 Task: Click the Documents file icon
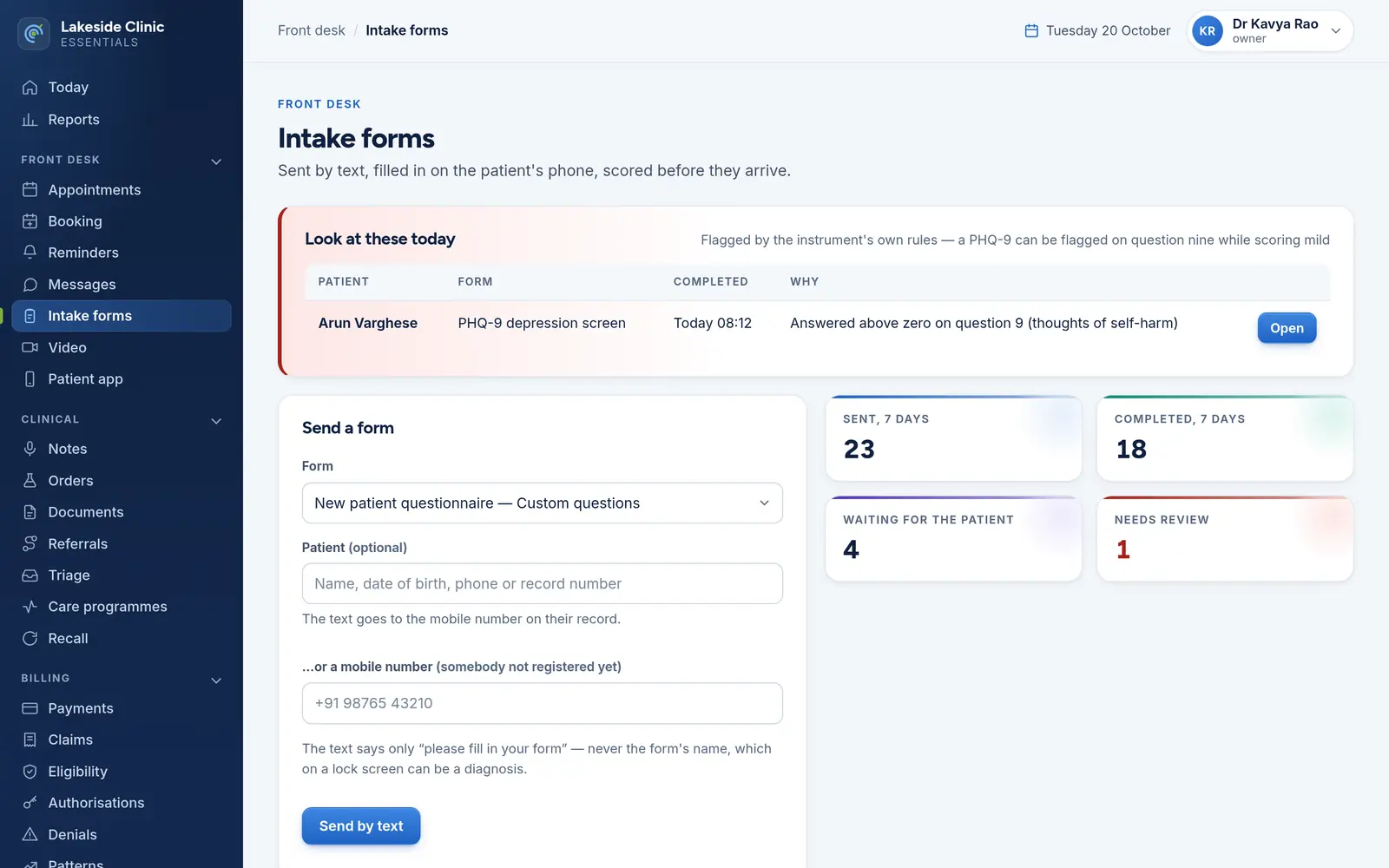tap(30, 512)
